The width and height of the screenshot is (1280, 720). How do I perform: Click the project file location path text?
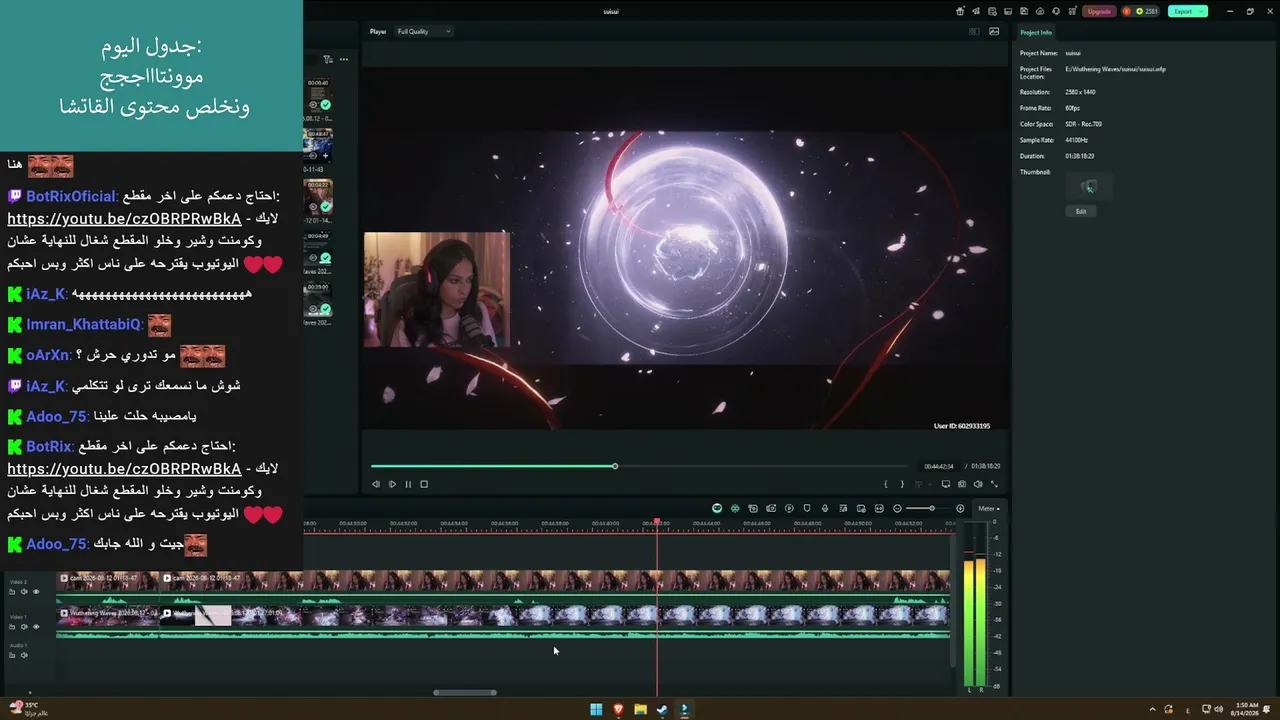click(x=1115, y=69)
